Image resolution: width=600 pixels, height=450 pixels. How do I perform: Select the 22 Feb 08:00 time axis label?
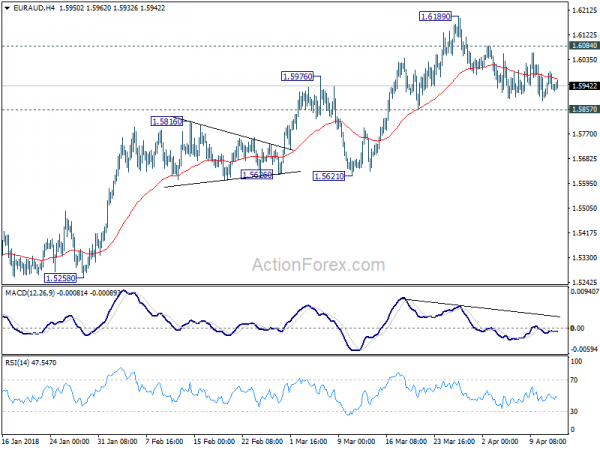262,441
